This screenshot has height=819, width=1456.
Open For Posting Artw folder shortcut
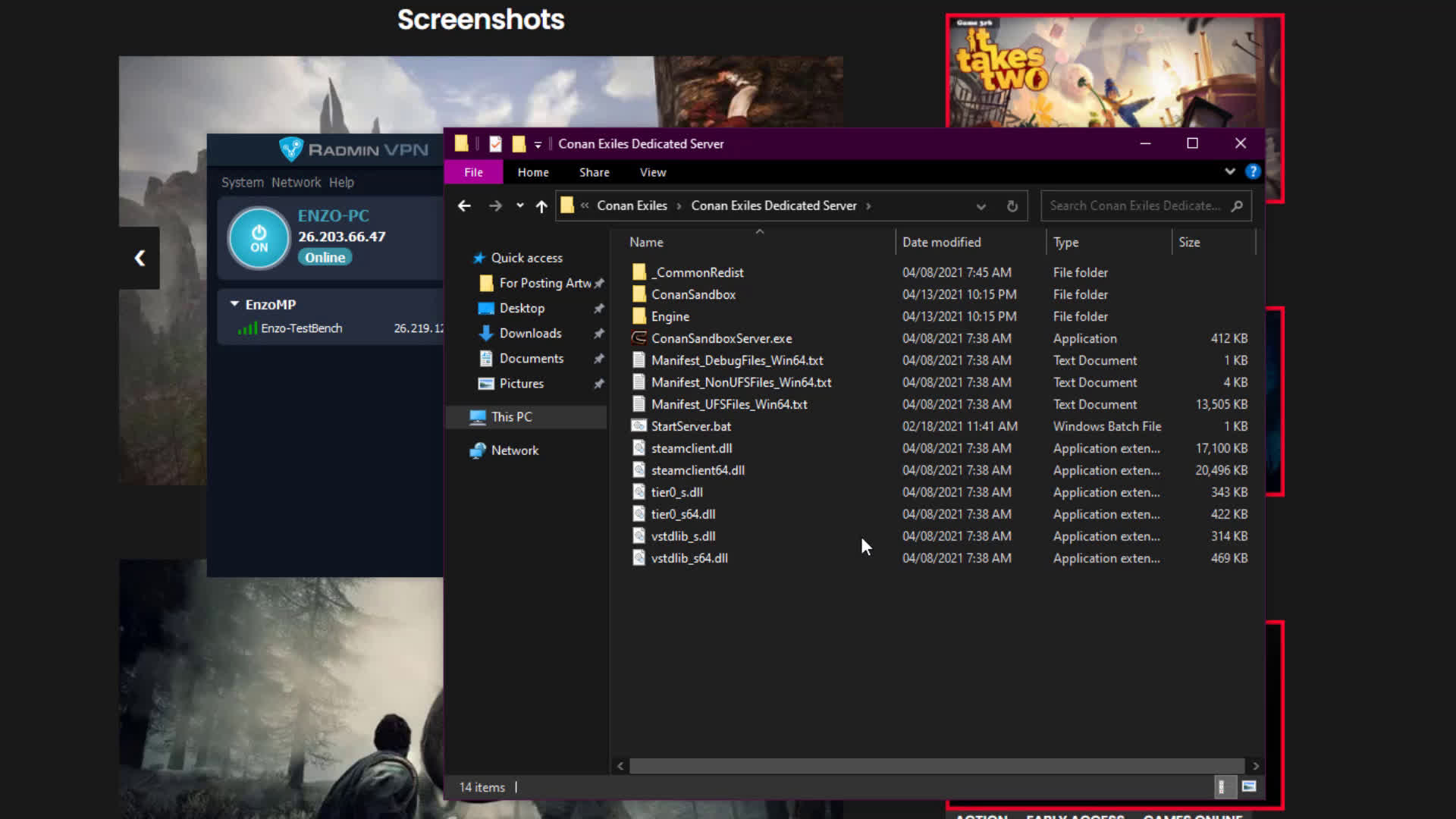544,283
